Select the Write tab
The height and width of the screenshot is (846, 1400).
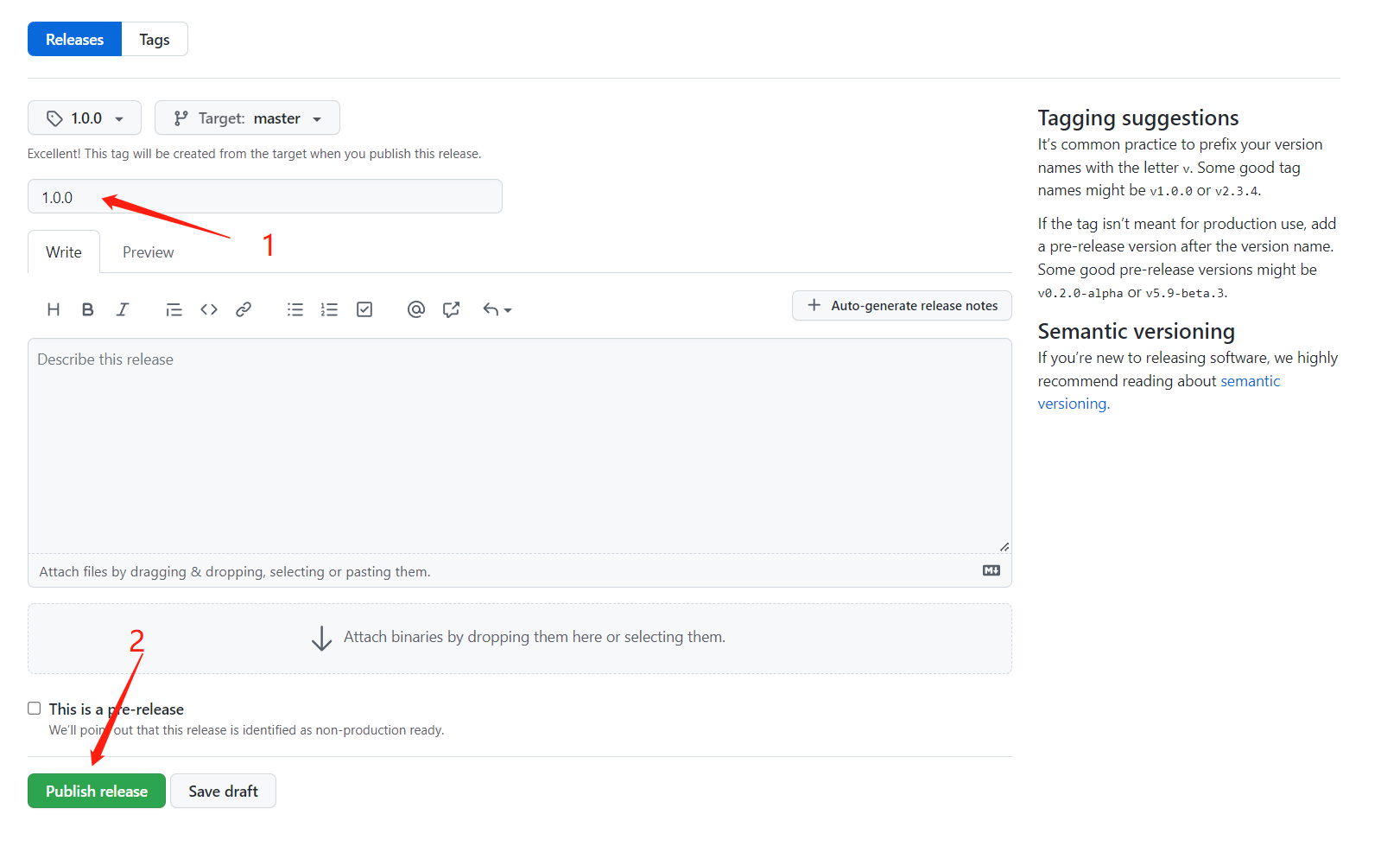click(64, 251)
